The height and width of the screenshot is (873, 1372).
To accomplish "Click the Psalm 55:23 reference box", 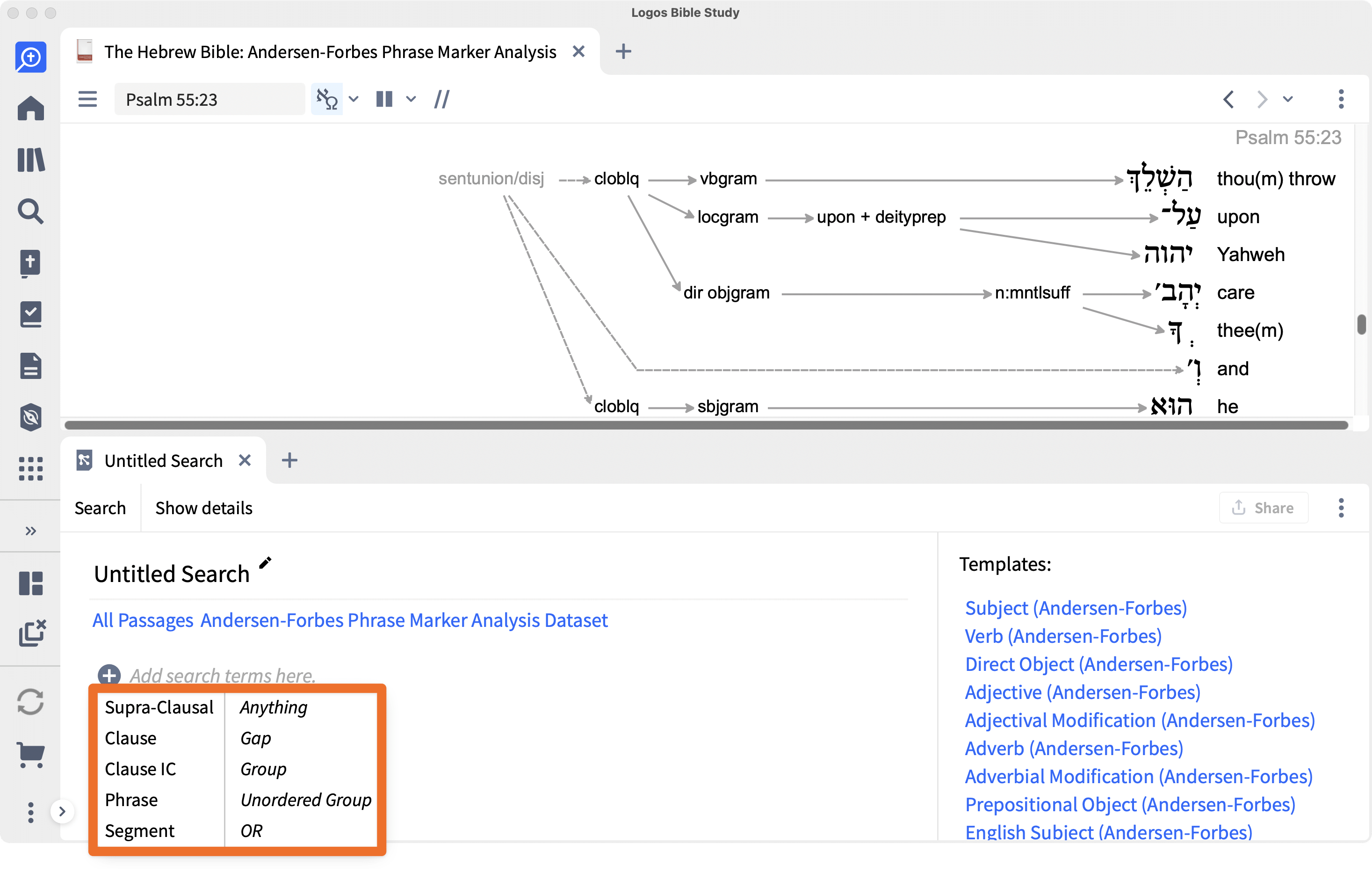I will [x=209, y=99].
